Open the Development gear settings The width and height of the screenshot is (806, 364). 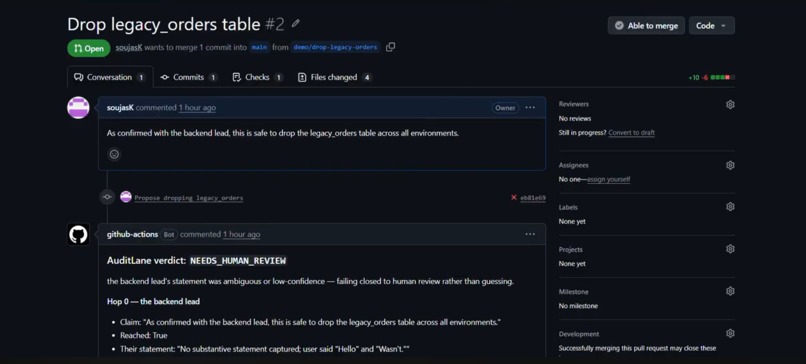point(730,334)
